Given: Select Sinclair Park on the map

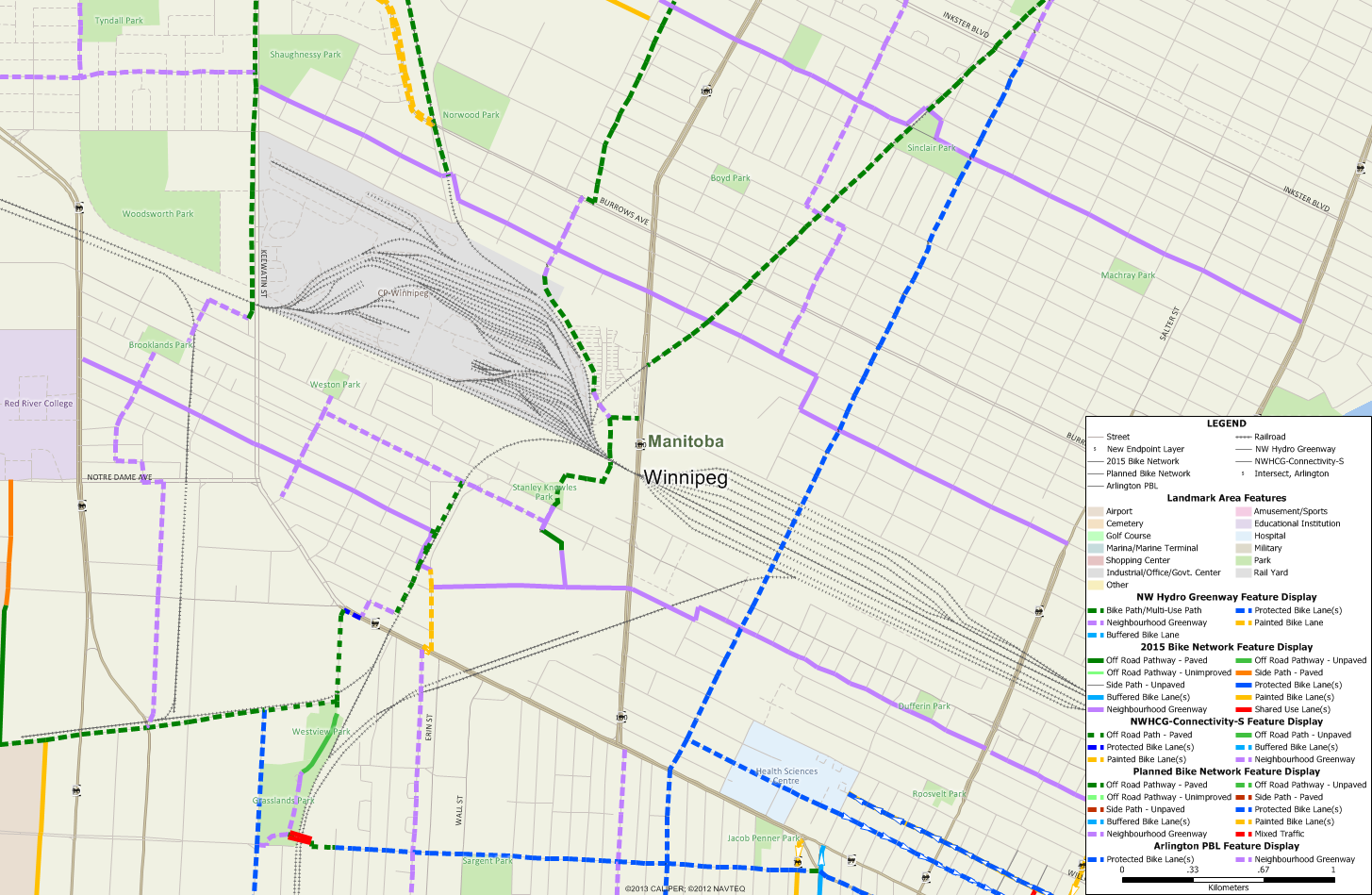Looking at the screenshot, I should pyautogui.click(x=931, y=148).
